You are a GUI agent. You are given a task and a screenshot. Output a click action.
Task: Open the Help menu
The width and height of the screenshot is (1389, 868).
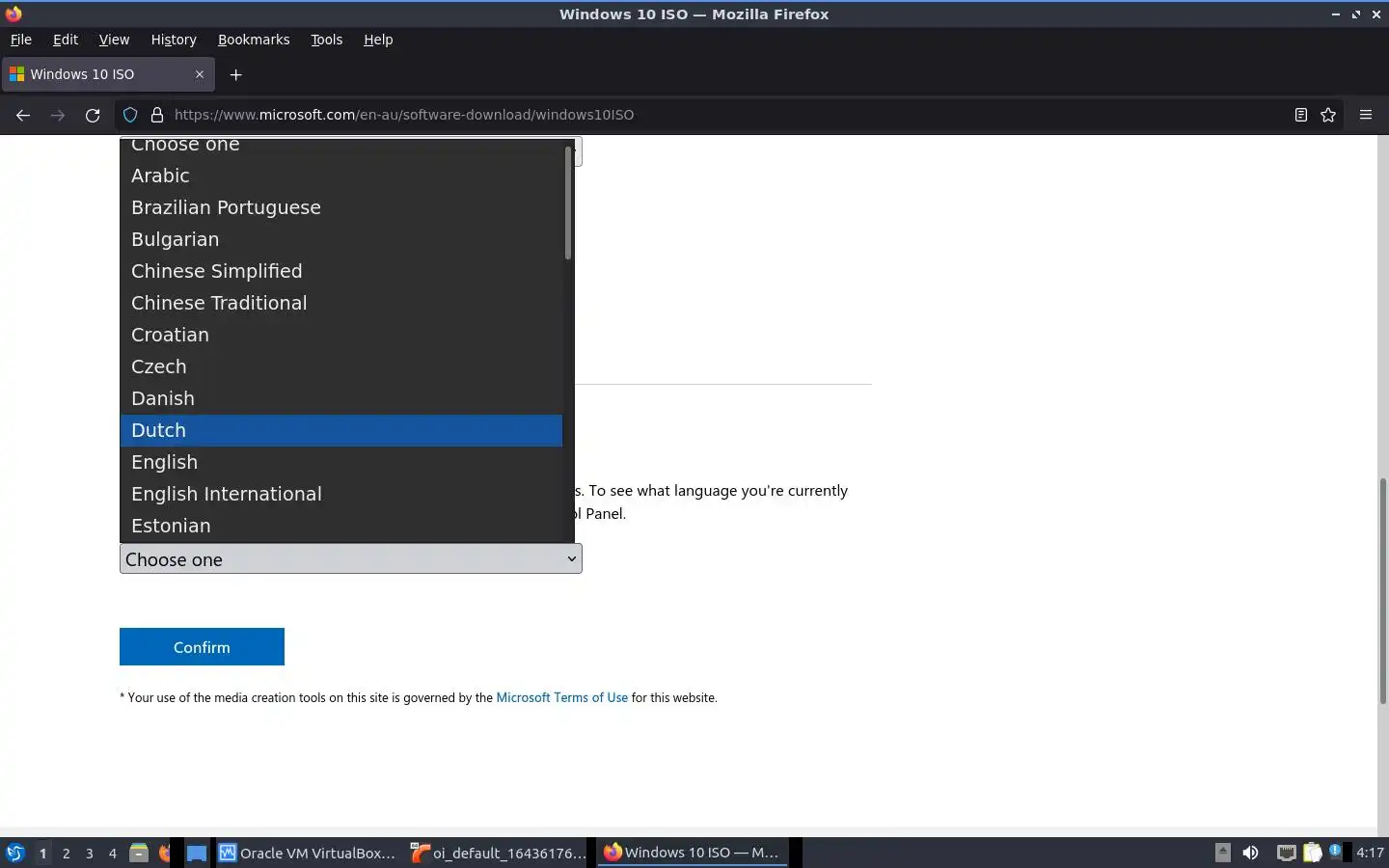378,40
